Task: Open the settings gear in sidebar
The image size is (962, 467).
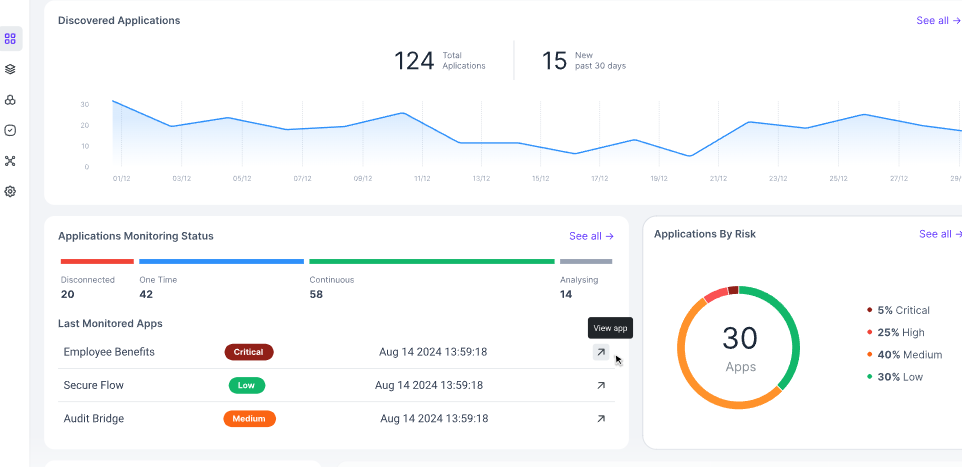Action: click(x=10, y=191)
